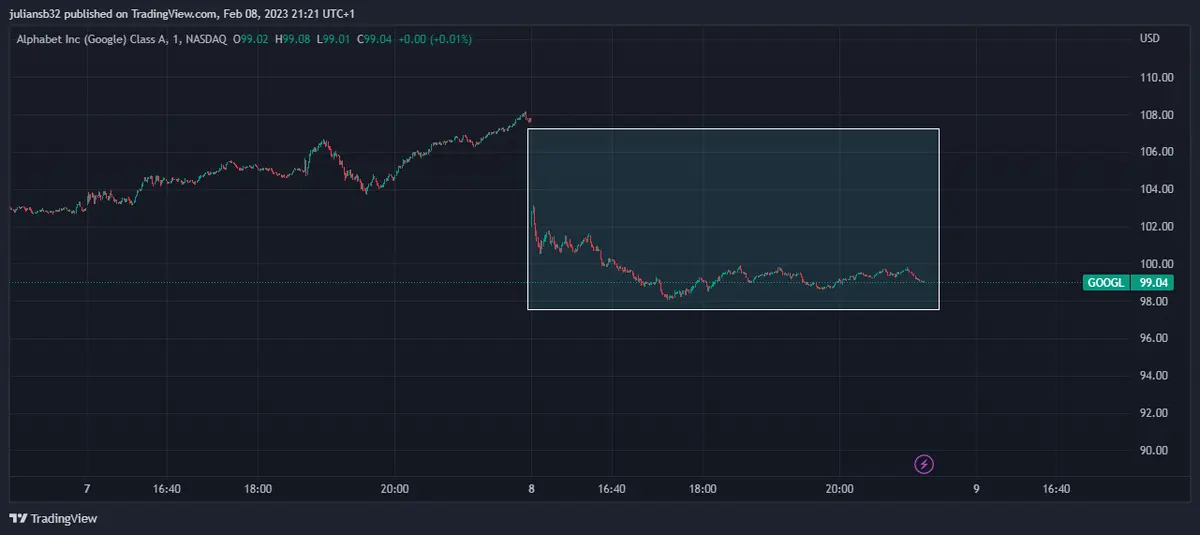Open the juliansb32 publisher name
The width and height of the screenshot is (1200, 535).
(38, 13)
